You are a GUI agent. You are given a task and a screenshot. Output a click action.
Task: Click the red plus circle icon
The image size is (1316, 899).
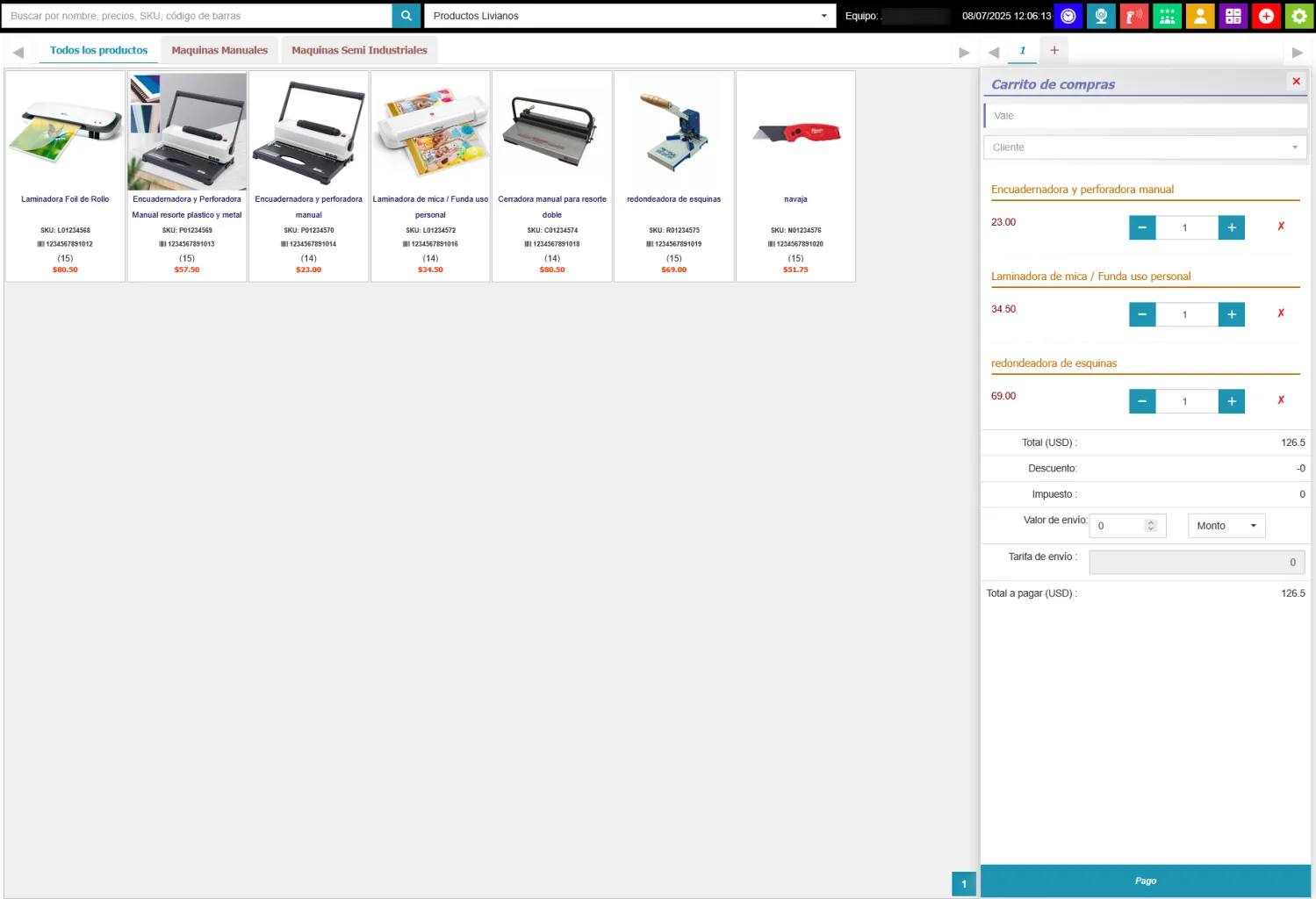(1266, 16)
